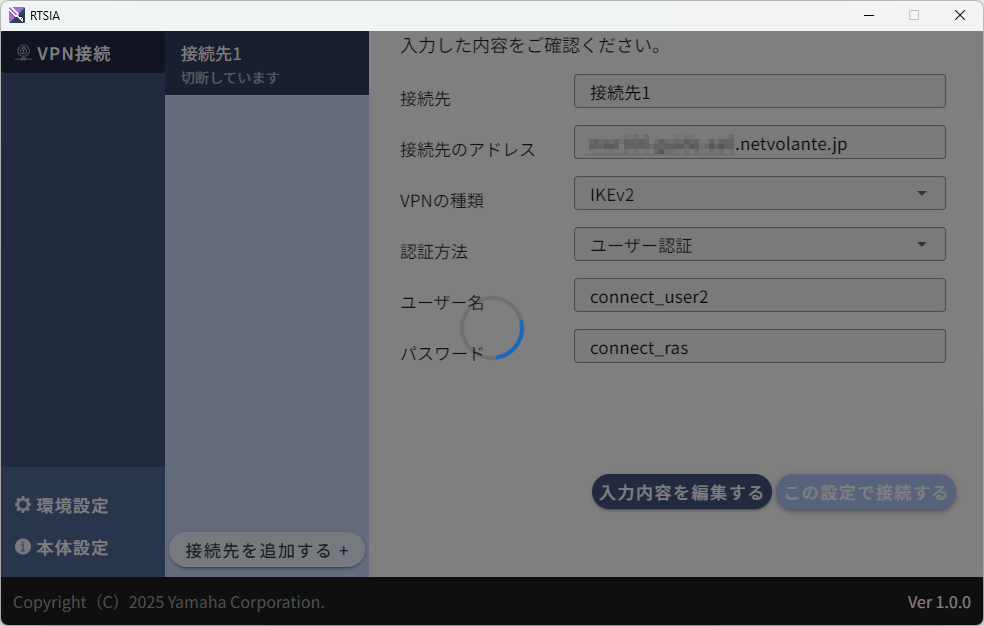Expand the 認証方法 dropdown showing ユーザー認証
This screenshot has width=984, height=626.
click(x=759, y=244)
